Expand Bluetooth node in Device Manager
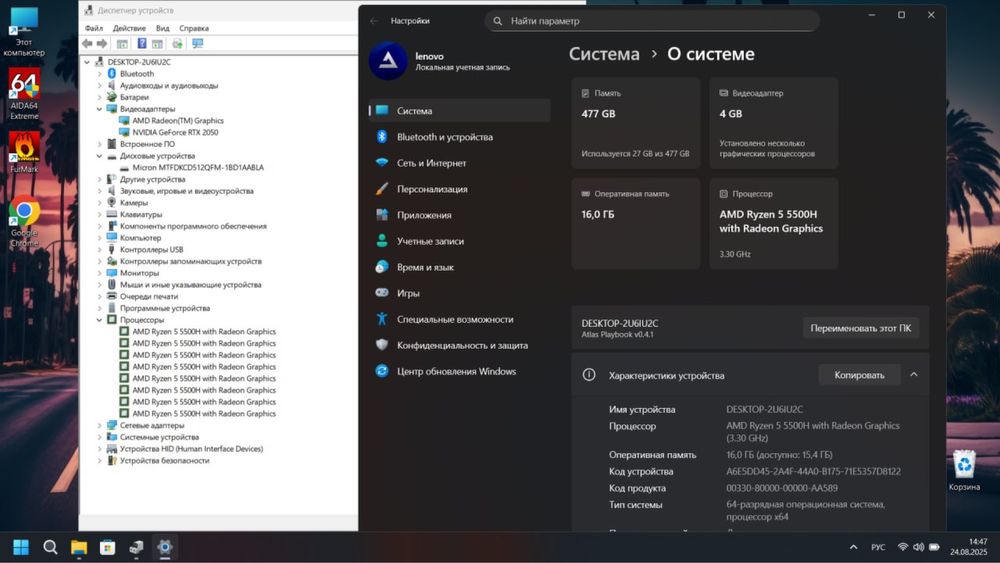 click(x=99, y=74)
